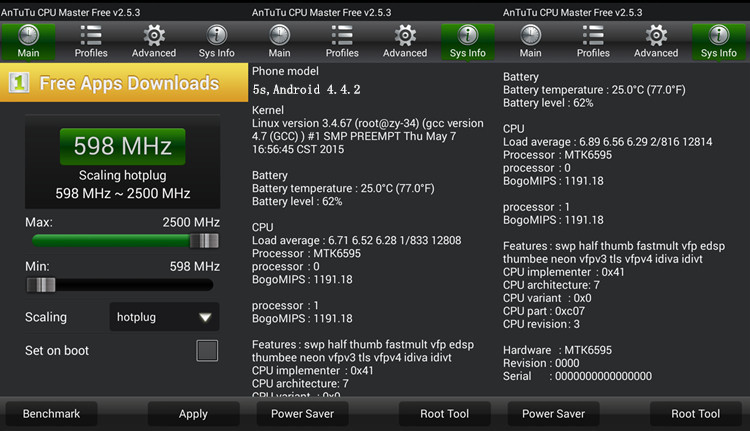
Task: Click Advanced gear icon in the middle panel
Action: (405, 35)
